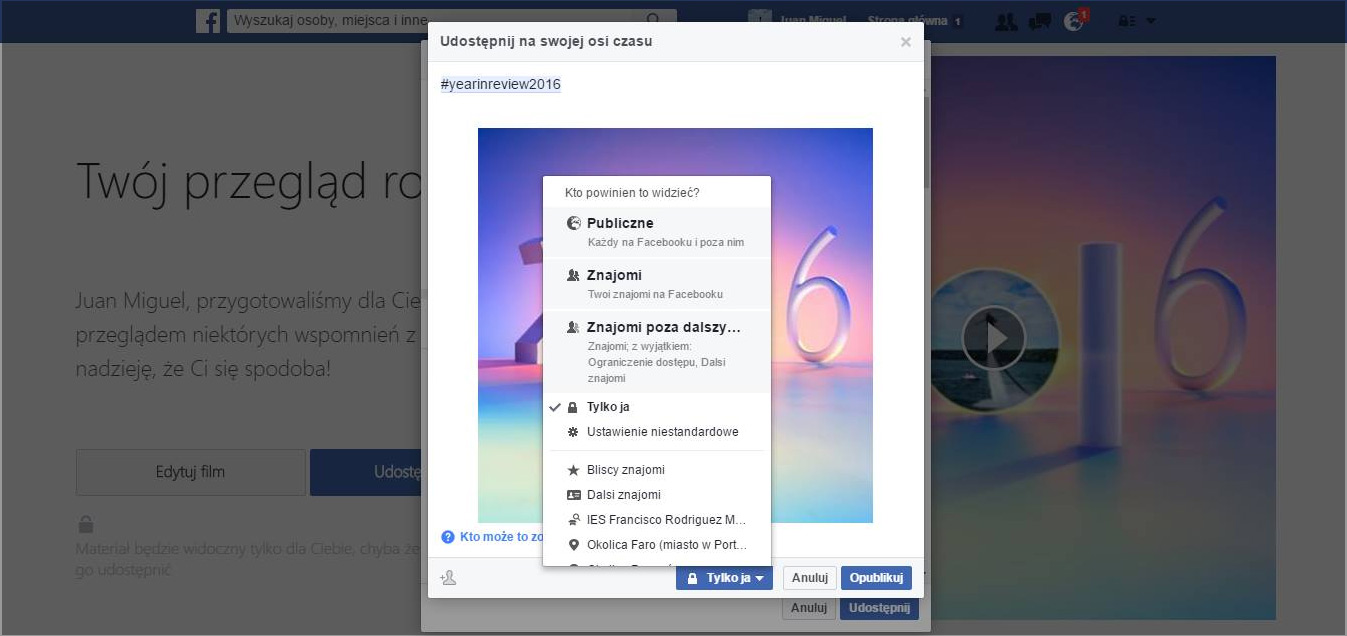
Task: Choose Okolica Faro location list
Action: point(657,545)
